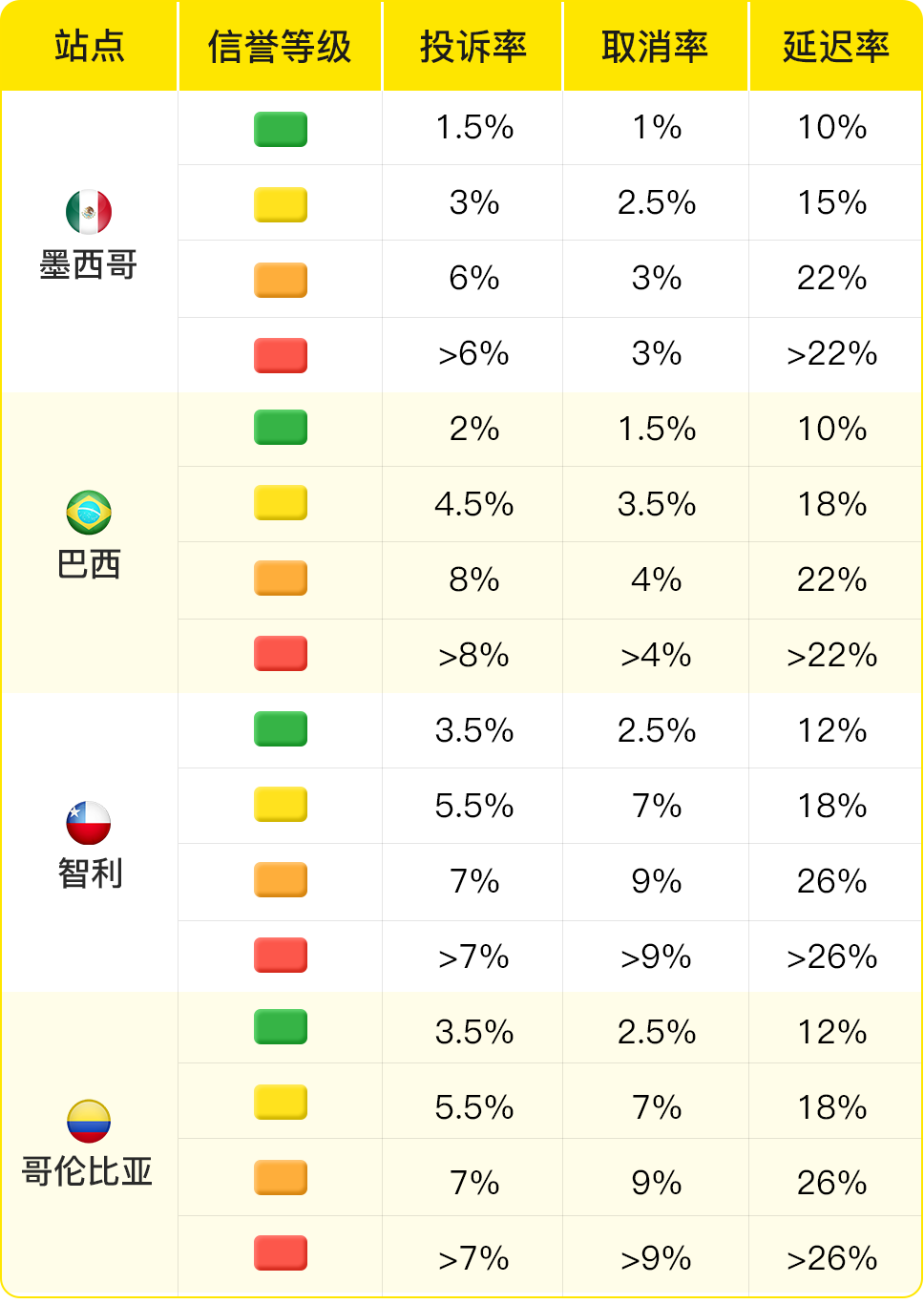Image resolution: width=924 pixels, height=1304 pixels.
Task: Select Mexico's green reputation level swatch
Action: (281, 129)
